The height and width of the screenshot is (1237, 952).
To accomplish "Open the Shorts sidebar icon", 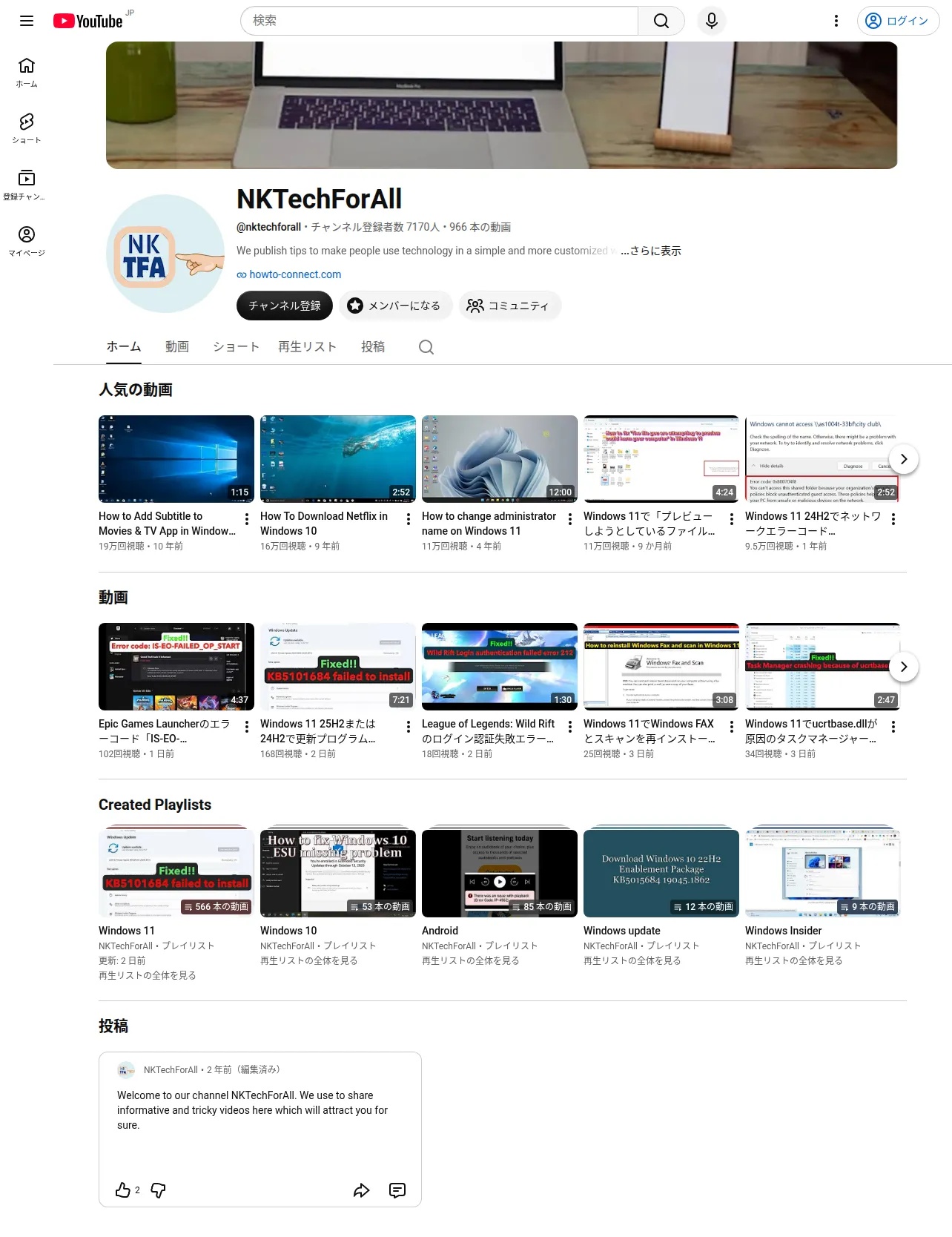I will coord(27,128).
